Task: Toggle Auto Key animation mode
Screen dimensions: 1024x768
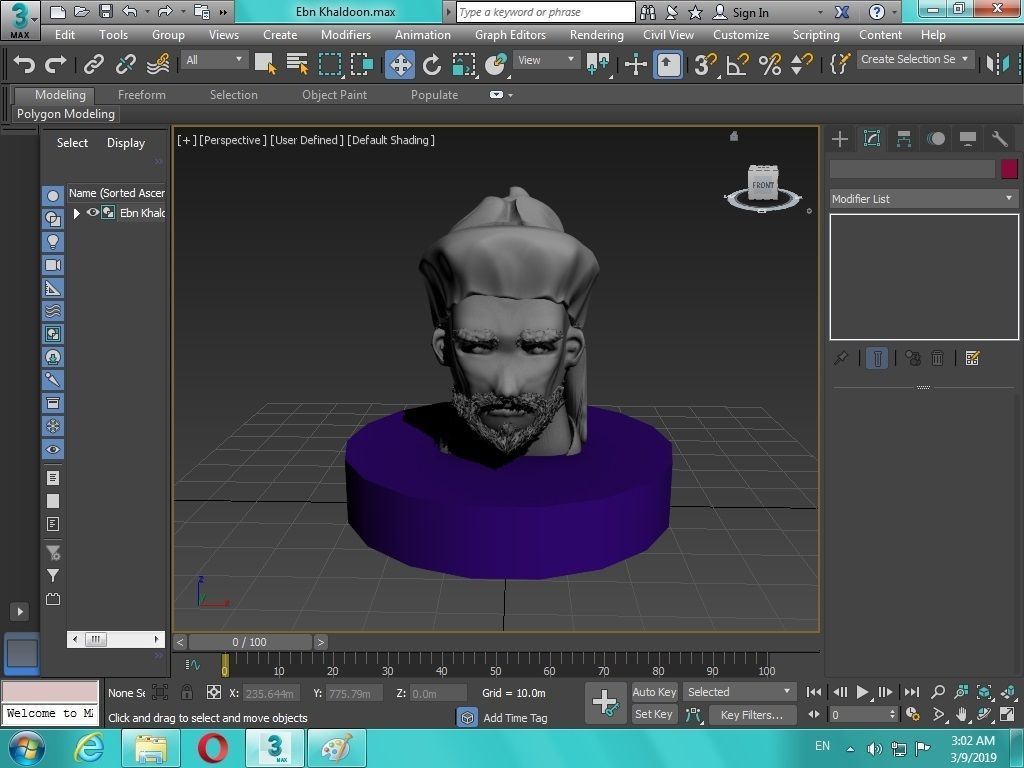Action: pos(654,692)
